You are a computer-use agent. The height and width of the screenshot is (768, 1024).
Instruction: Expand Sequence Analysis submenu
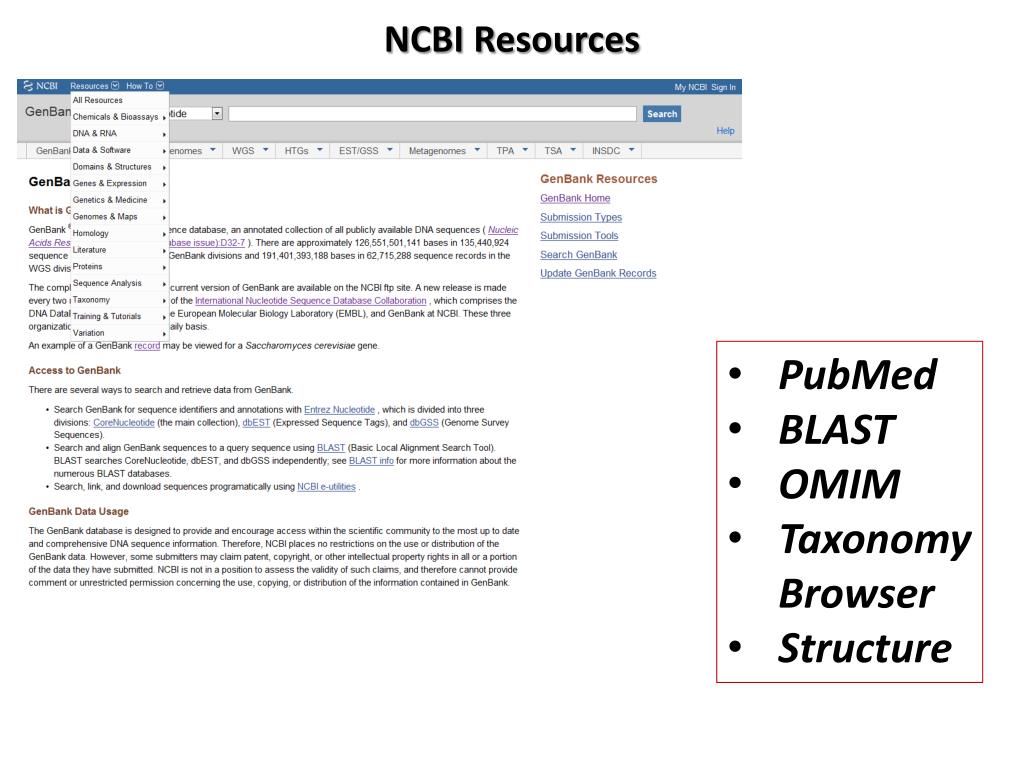click(120, 283)
